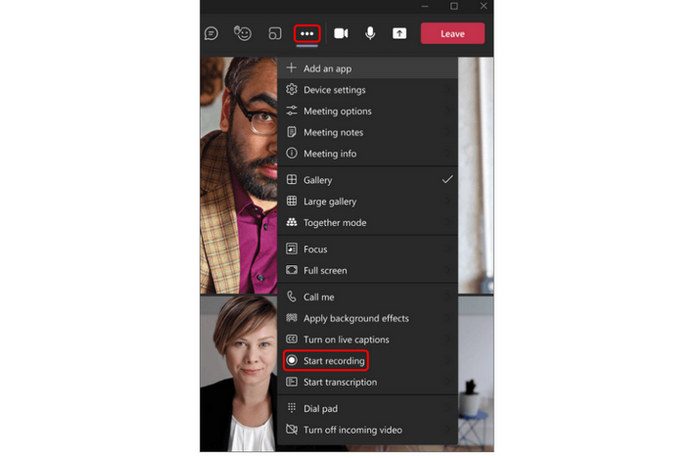
Task: Open the meeting chat icon
Action: [211, 33]
